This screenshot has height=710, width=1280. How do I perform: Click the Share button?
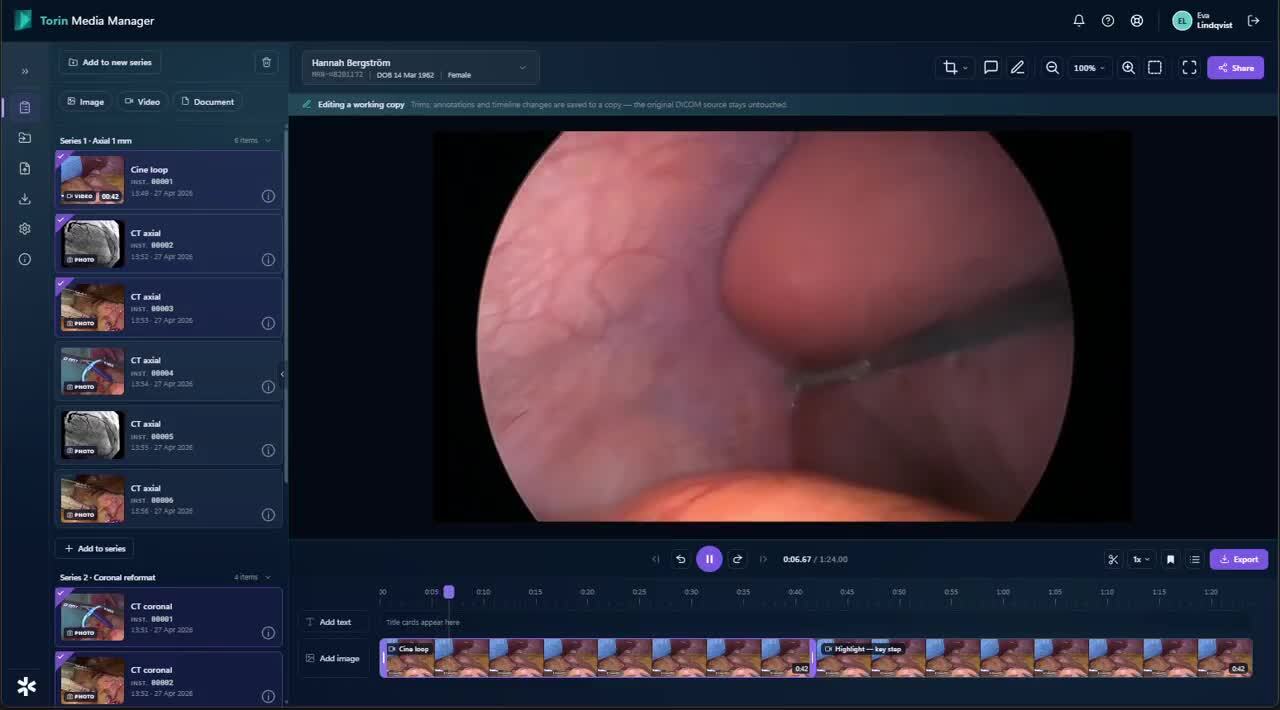[x=1235, y=68]
